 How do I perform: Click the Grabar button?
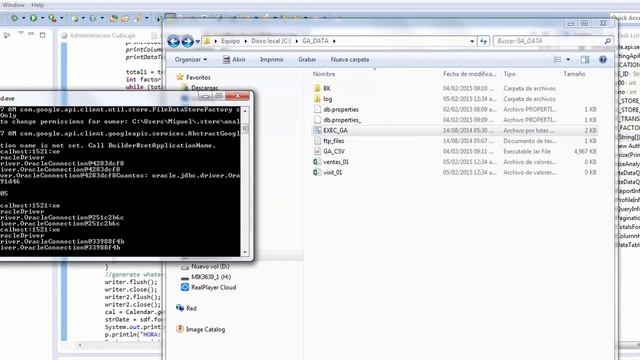[x=307, y=60]
